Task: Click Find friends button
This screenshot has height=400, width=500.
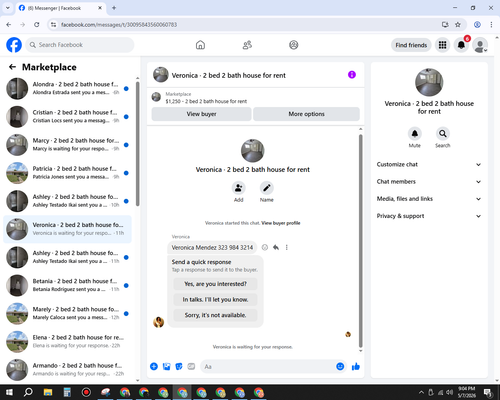Action: tap(411, 45)
